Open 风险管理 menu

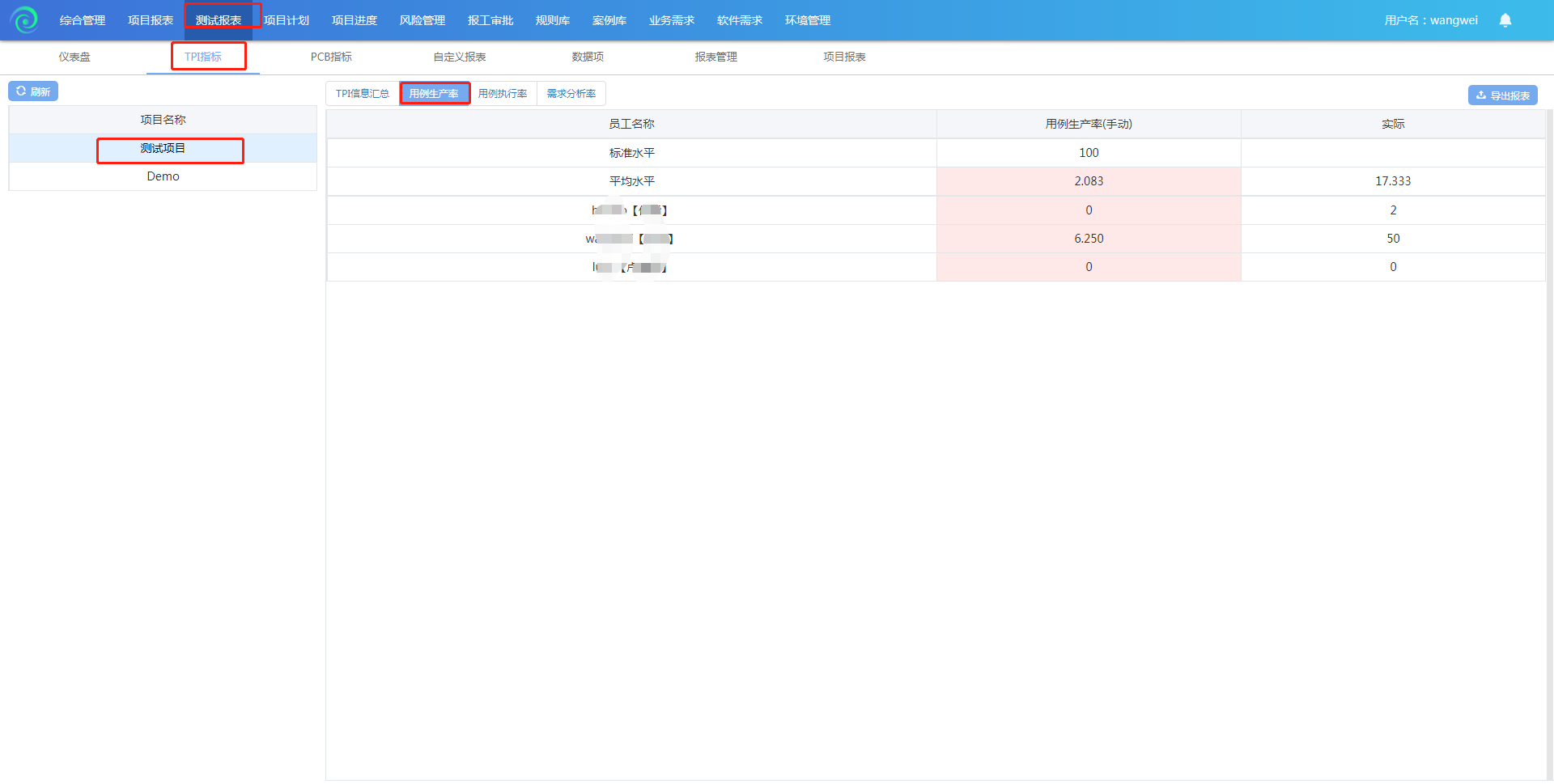pos(422,20)
